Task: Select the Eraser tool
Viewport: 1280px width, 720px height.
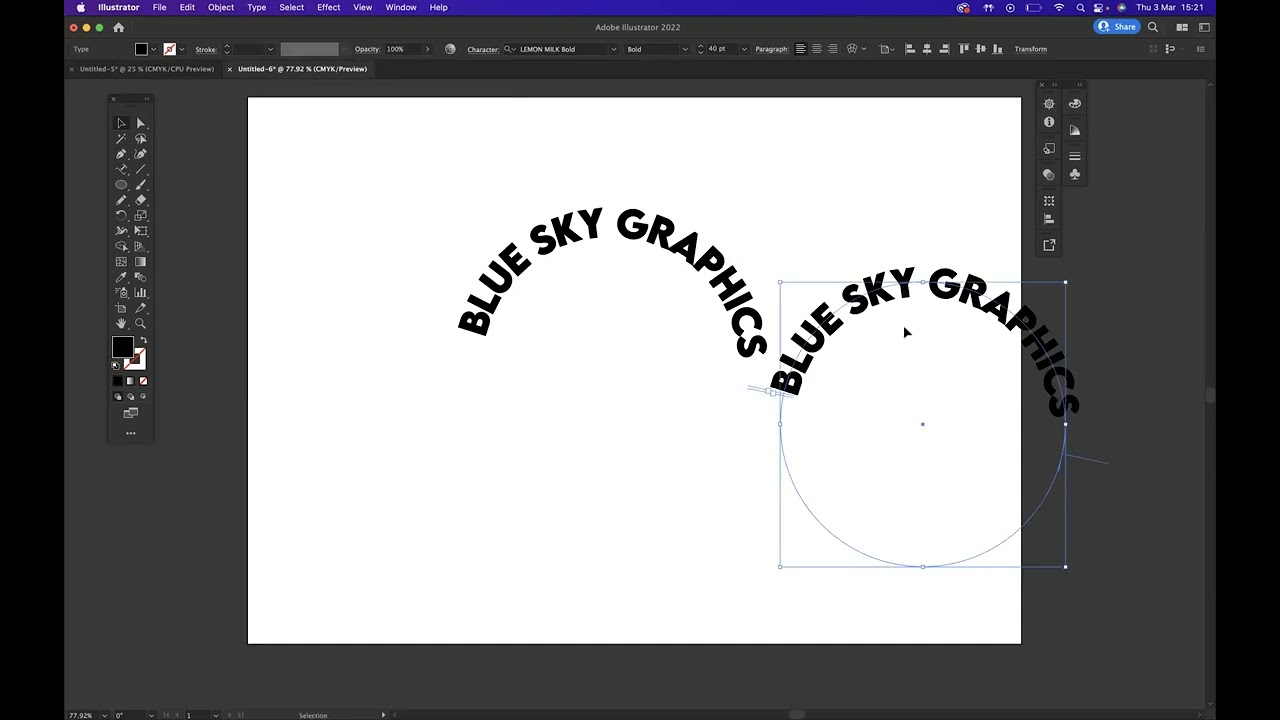Action: (x=140, y=200)
